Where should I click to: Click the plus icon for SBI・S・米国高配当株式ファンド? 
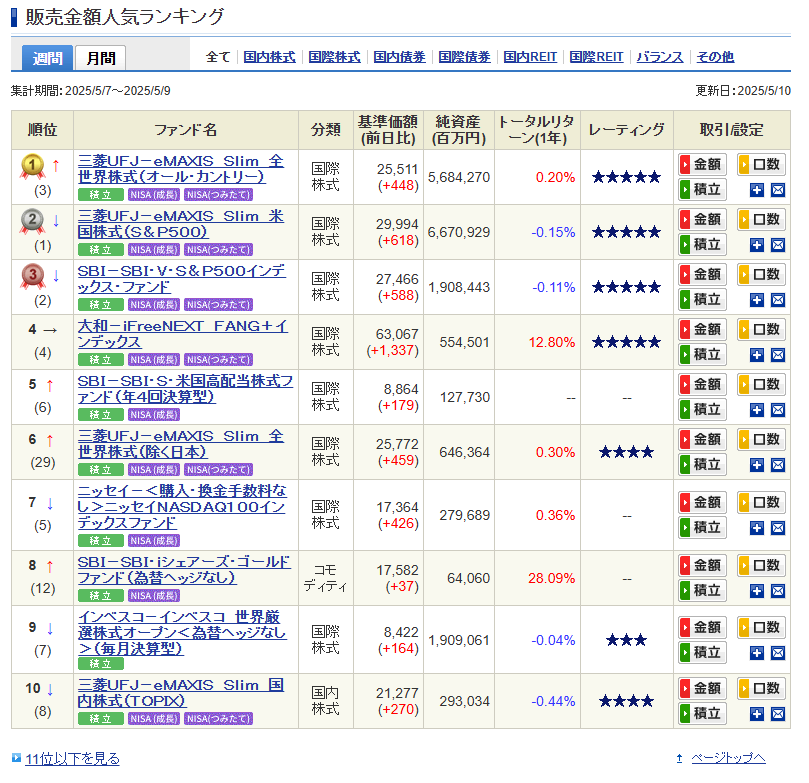pyautogui.click(x=756, y=411)
